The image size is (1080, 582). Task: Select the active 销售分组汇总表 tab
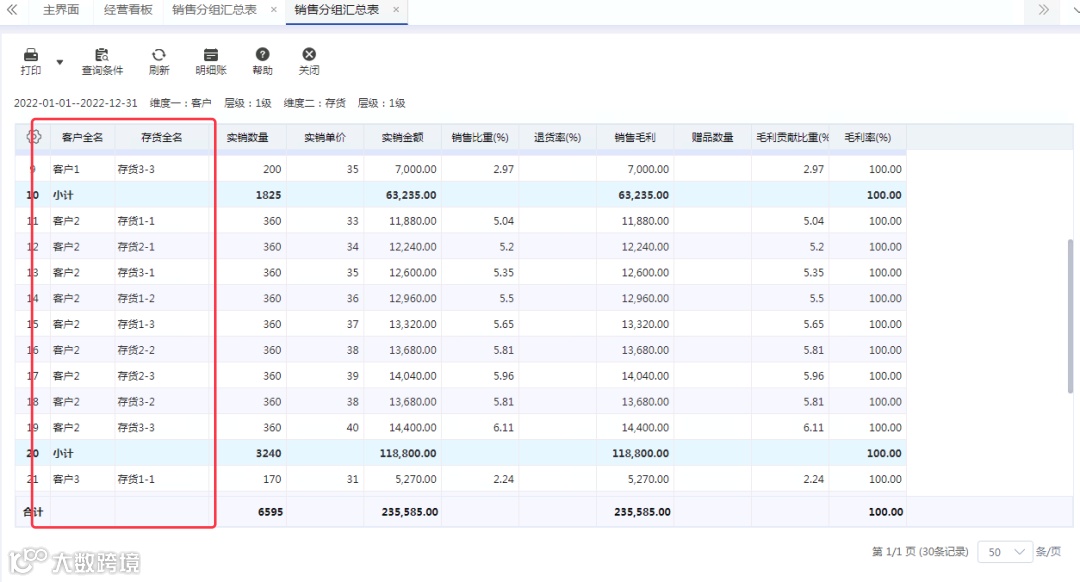(x=337, y=10)
